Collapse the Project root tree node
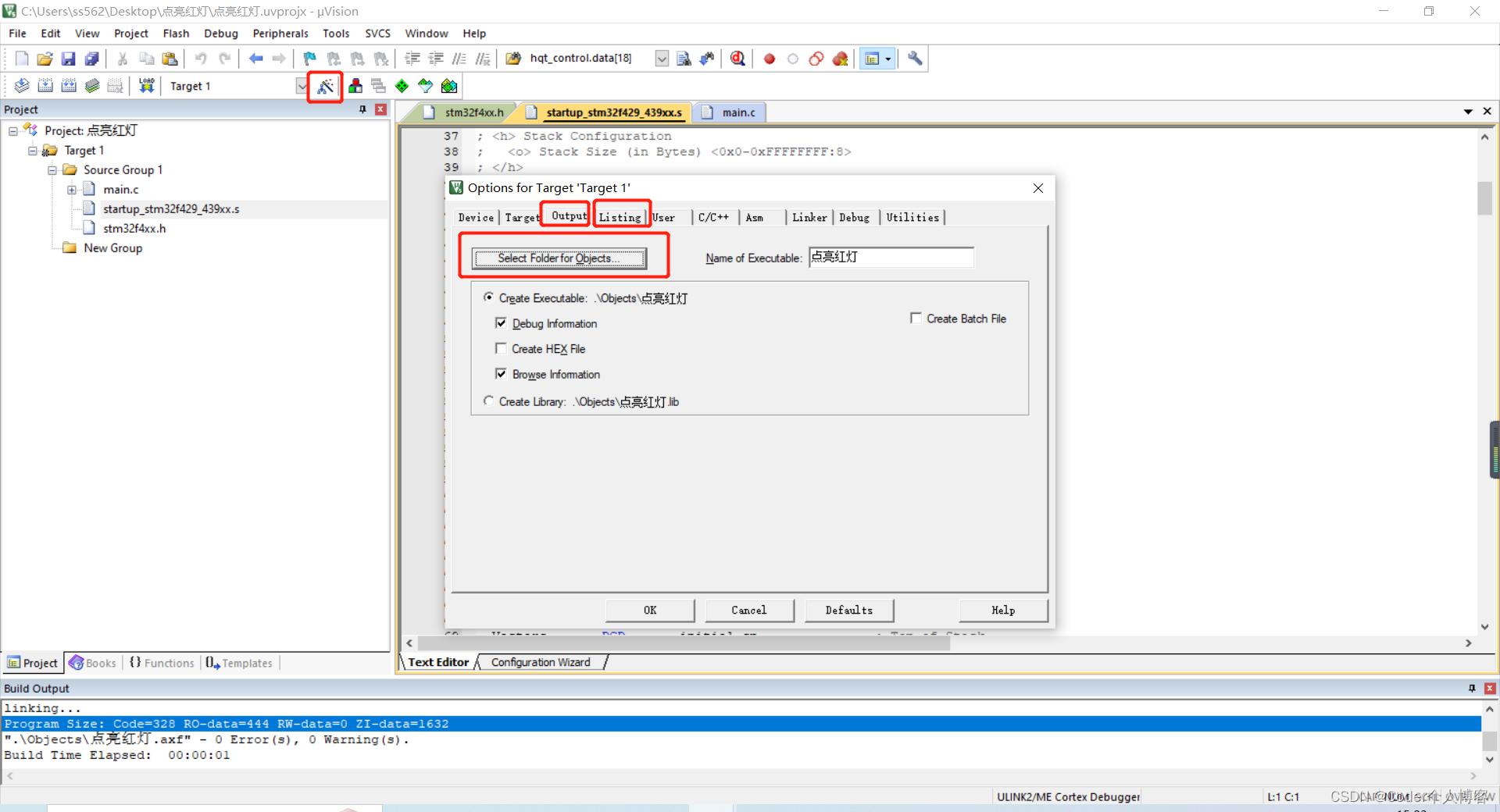This screenshot has height=812, width=1500. click(13, 131)
